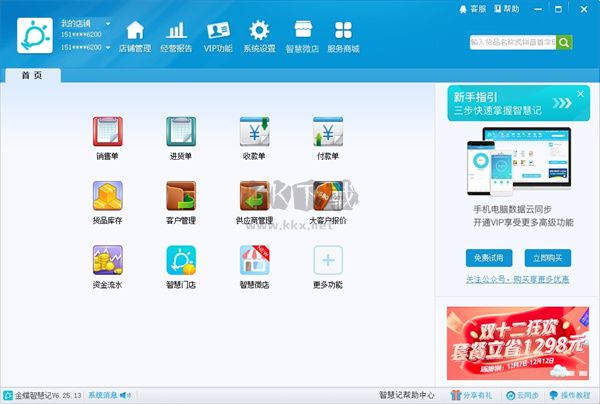This screenshot has height=404, width=600.
Task: Open 经营报告 business report toolbar icon
Action: coord(176,37)
